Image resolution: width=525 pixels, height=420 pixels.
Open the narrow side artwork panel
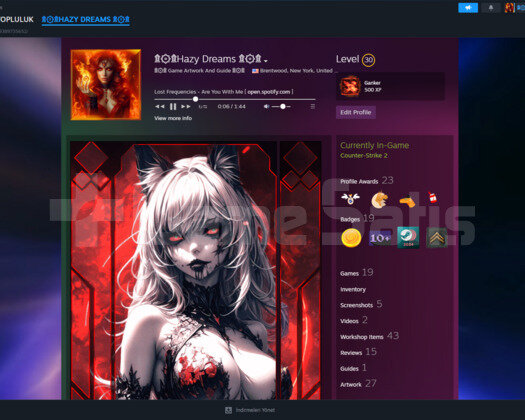pos(300,271)
